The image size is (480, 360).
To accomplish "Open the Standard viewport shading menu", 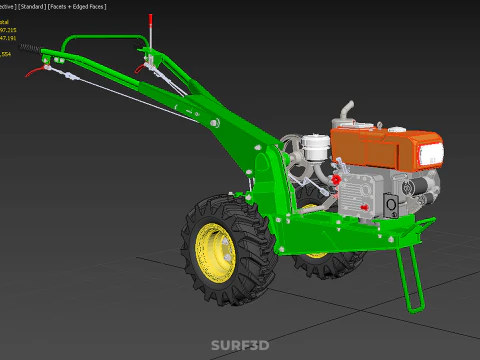I will point(32,7).
